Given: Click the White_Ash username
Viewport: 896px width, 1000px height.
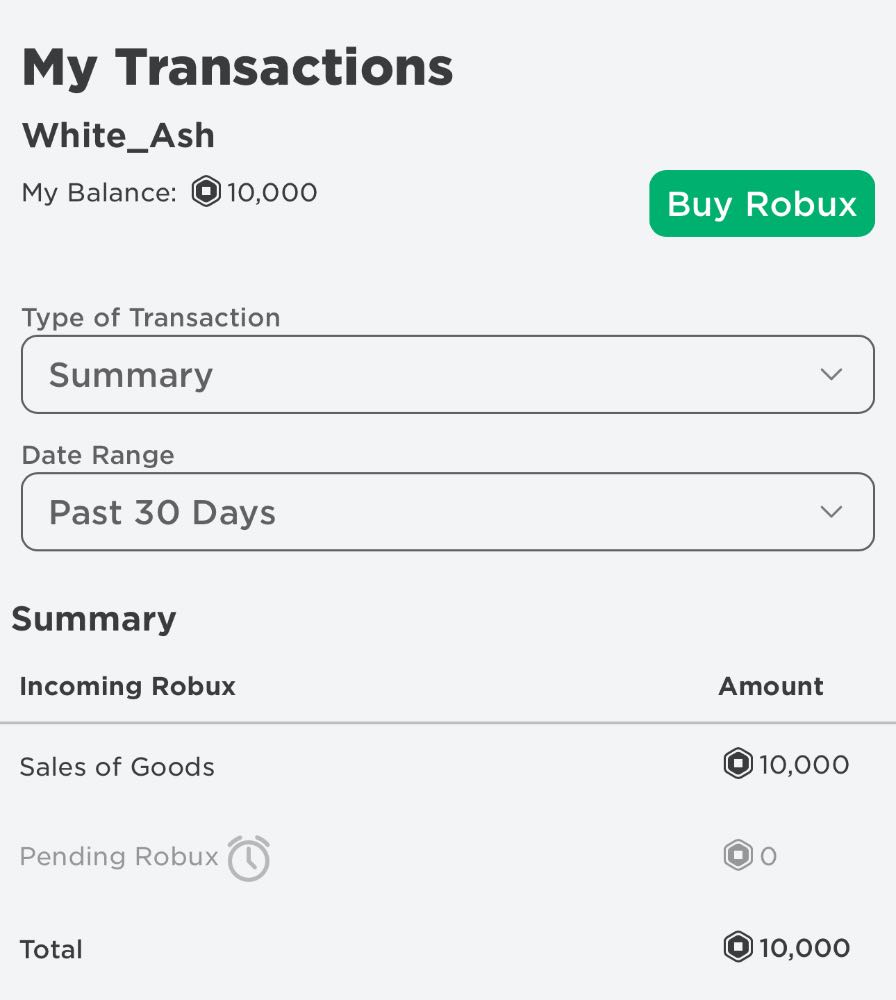Looking at the screenshot, I should coord(118,136).
